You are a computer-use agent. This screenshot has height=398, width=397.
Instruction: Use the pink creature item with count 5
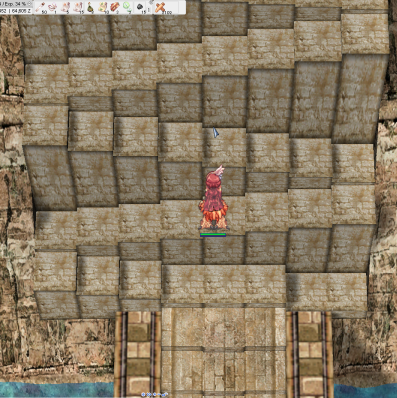[65, 7]
